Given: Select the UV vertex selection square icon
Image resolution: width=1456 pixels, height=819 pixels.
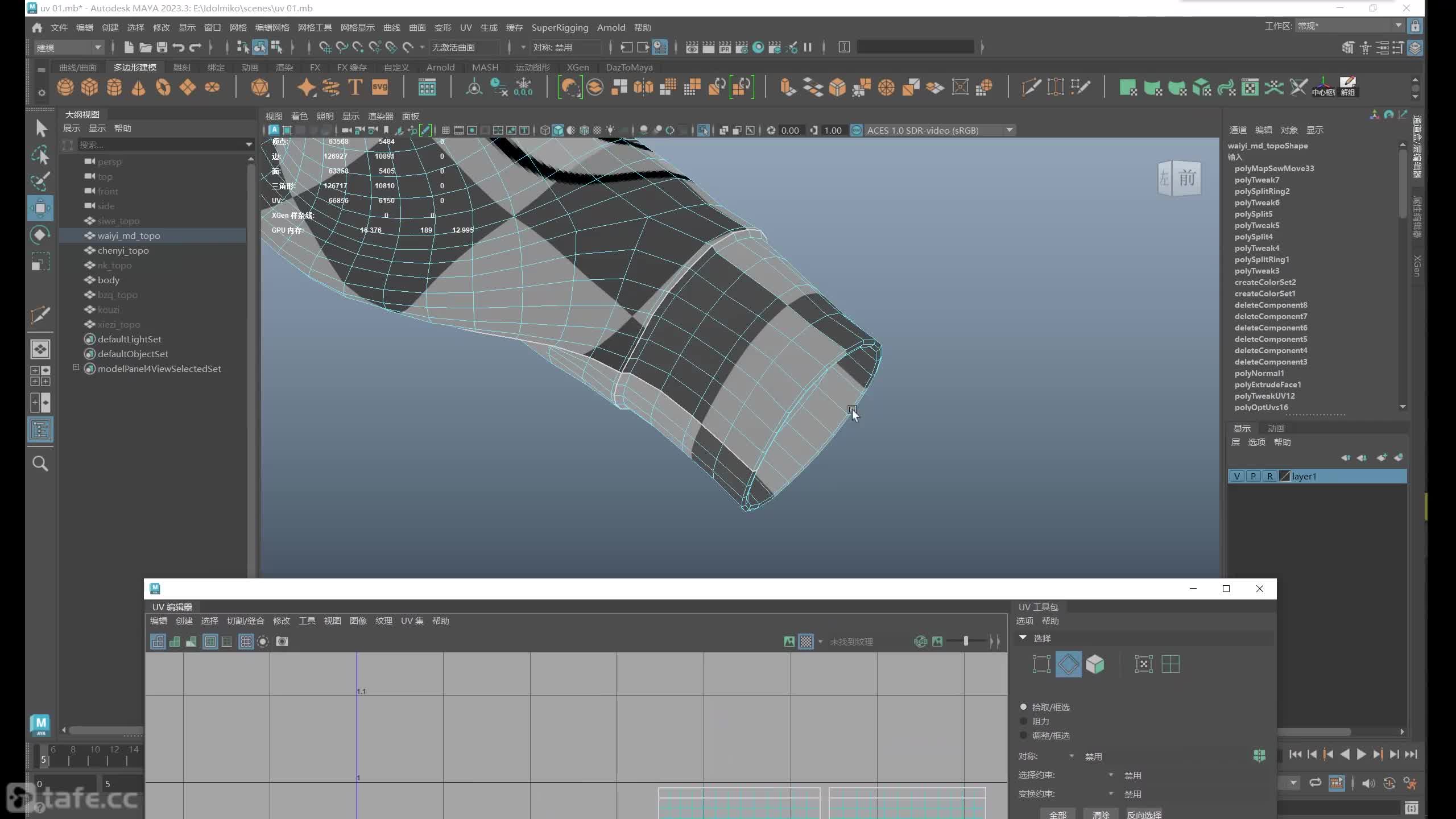Looking at the screenshot, I should coord(1041,664).
